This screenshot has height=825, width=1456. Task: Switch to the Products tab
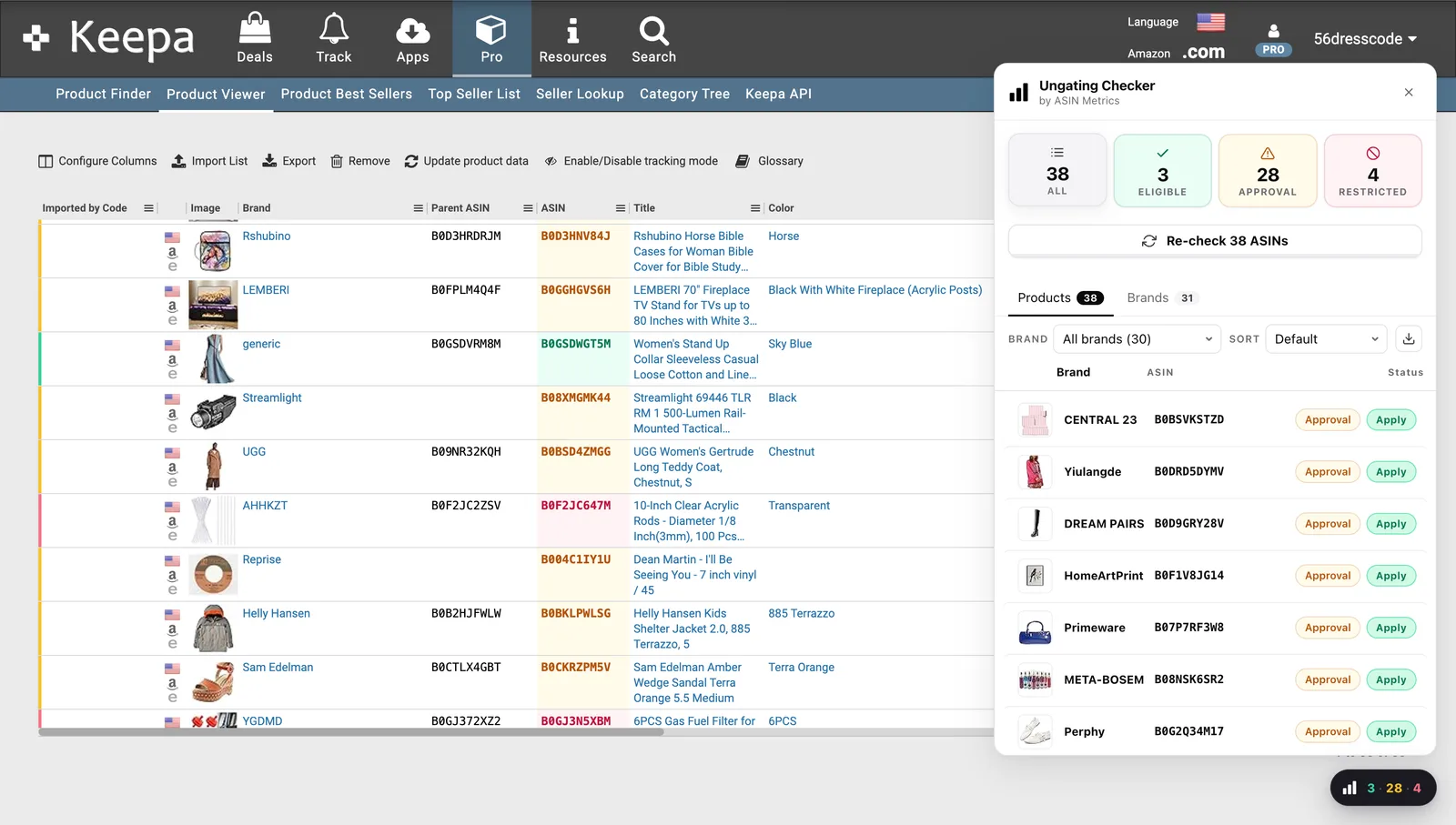1060,298
